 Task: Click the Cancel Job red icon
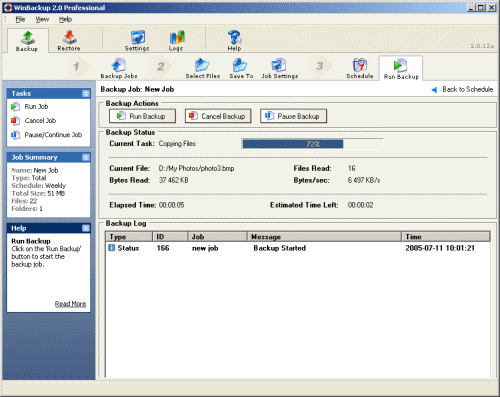click(x=15, y=121)
